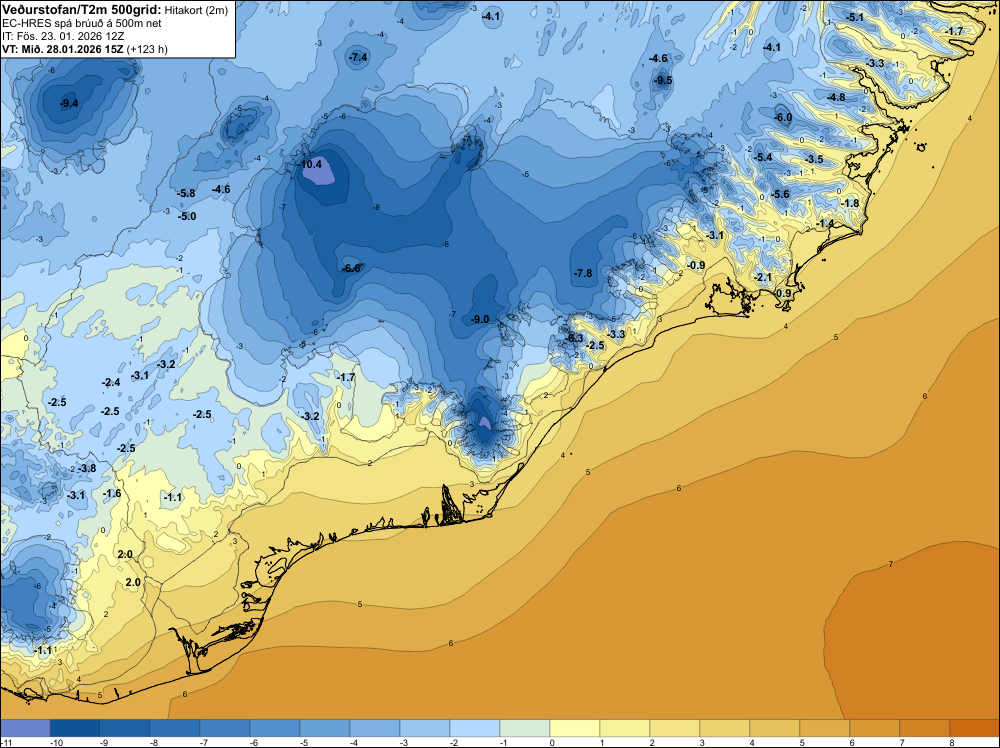This screenshot has height=748, width=1000.
Task: Click the title text "Veðurstofan/T2m 500grid"
Action: pos(82,9)
